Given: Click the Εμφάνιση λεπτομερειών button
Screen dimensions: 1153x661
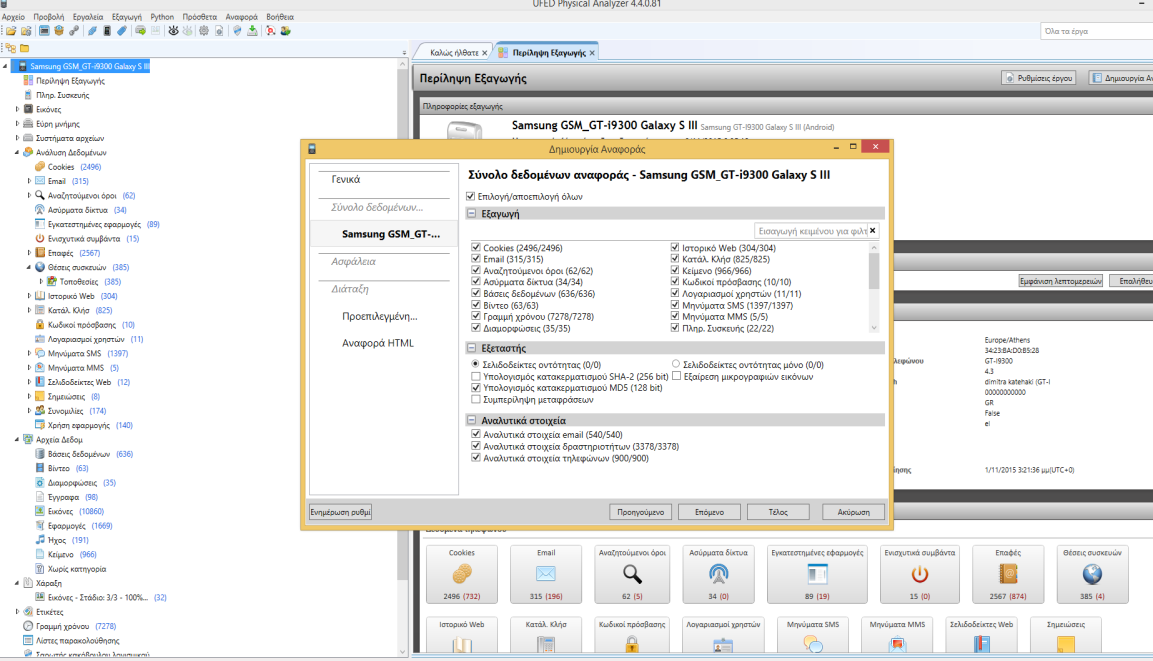Looking at the screenshot, I should click(x=1060, y=281).
